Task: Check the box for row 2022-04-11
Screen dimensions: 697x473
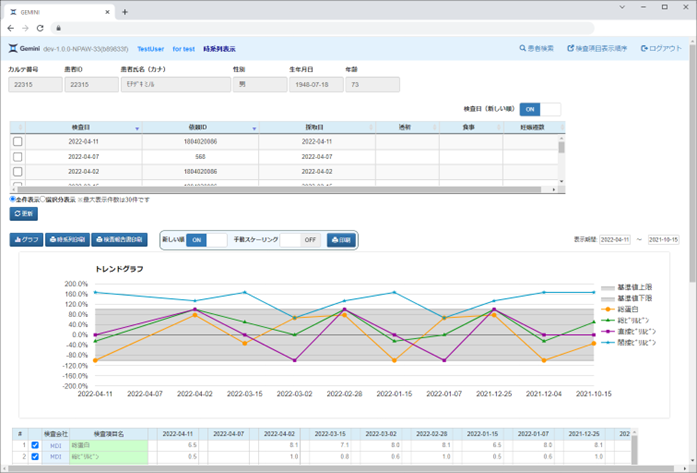Action: [x=17, y=141]
